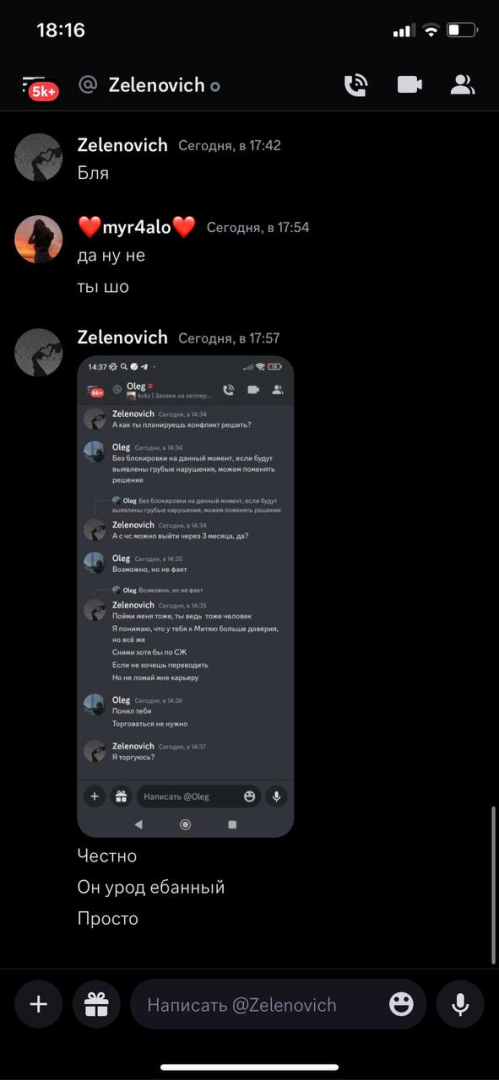Open the emoji picker
Viewport: 499px width, 1080px height.
[x=401, y=1004]
